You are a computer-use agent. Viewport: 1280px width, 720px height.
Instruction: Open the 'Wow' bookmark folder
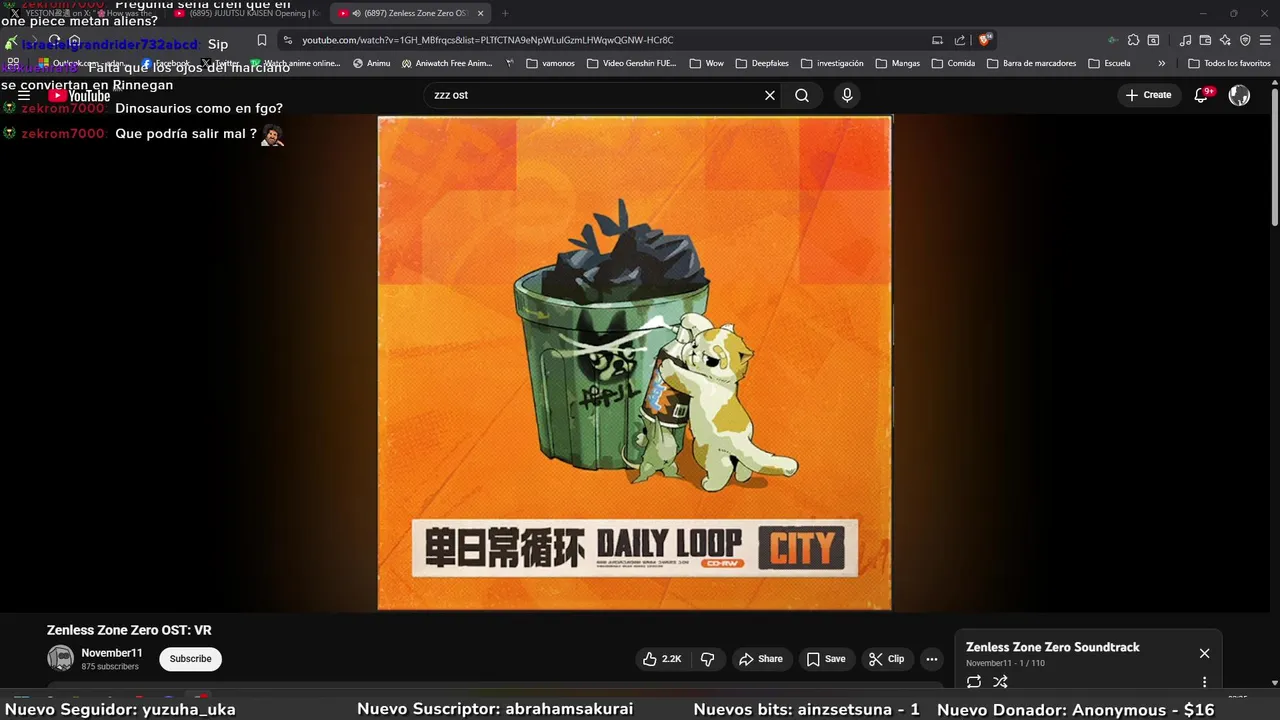click(x=706, y=63)
